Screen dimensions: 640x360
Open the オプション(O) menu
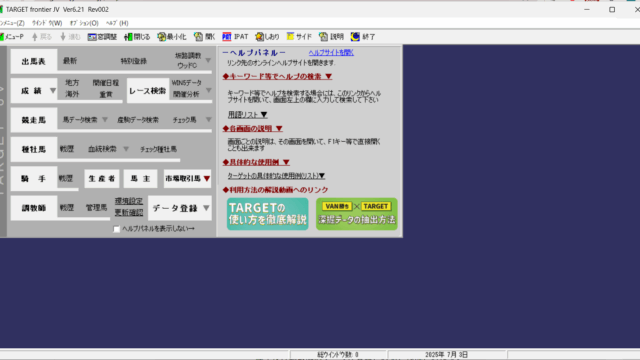[84, 23]
